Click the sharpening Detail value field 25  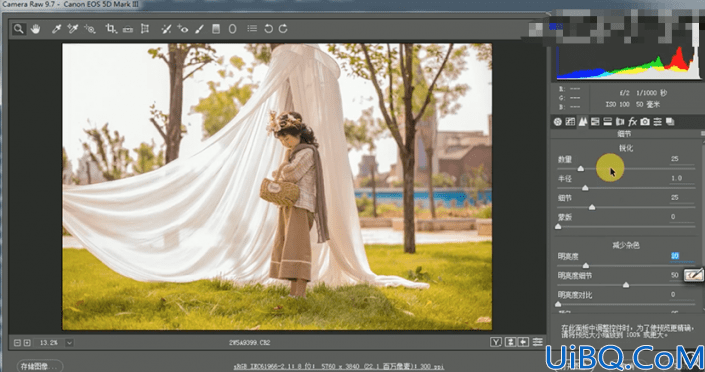tap(682, 197)
